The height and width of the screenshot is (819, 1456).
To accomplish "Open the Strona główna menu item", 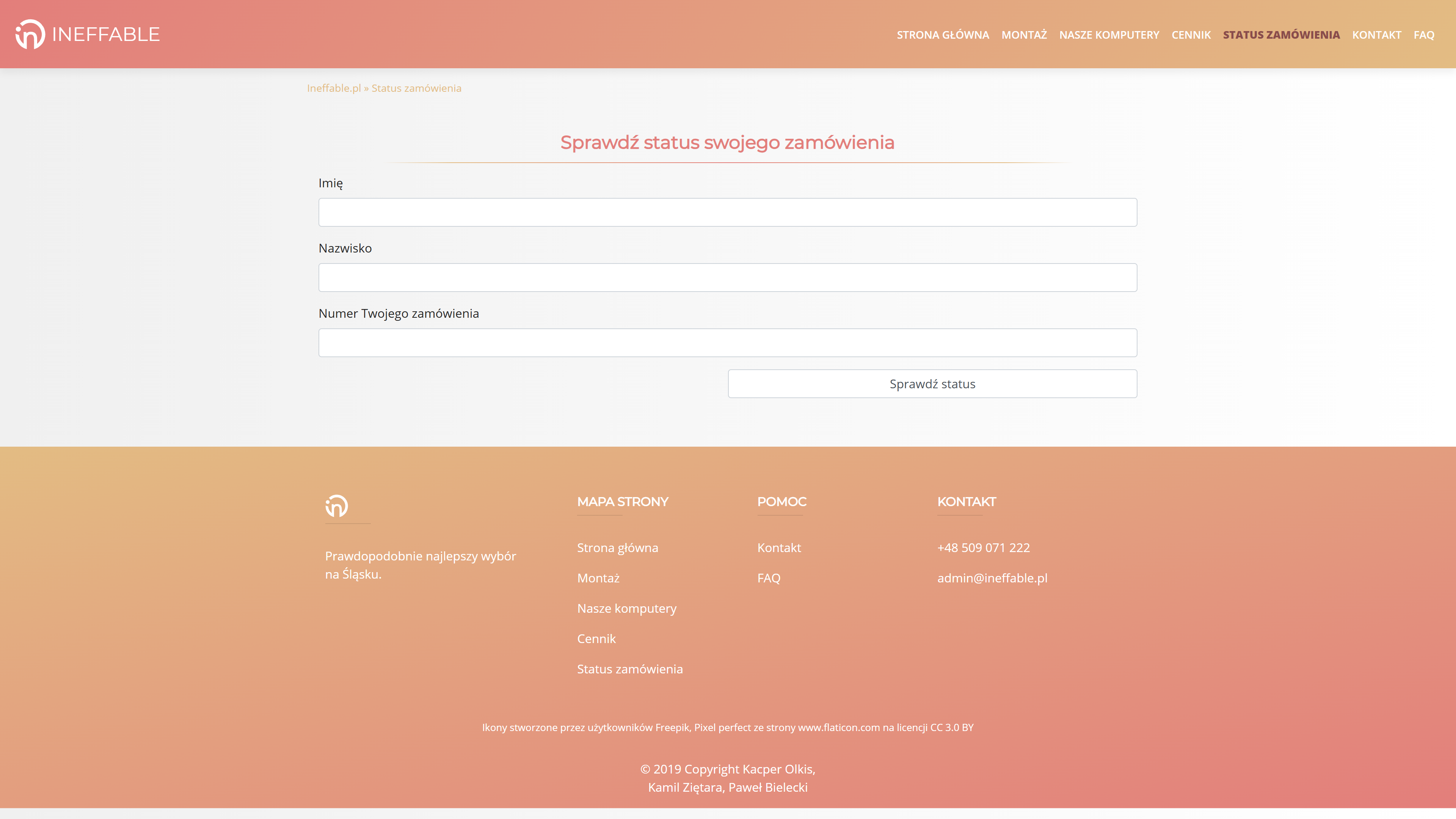I will click(943, 35).
